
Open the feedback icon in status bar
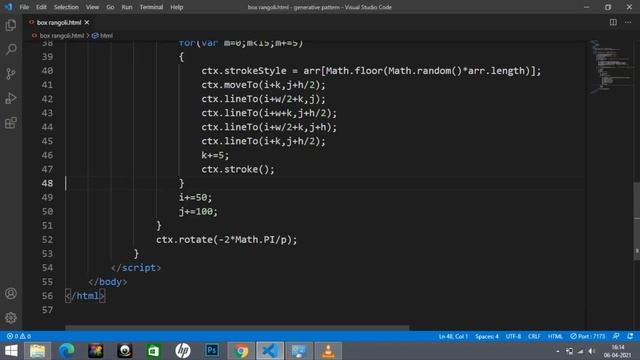click(616, 336)
